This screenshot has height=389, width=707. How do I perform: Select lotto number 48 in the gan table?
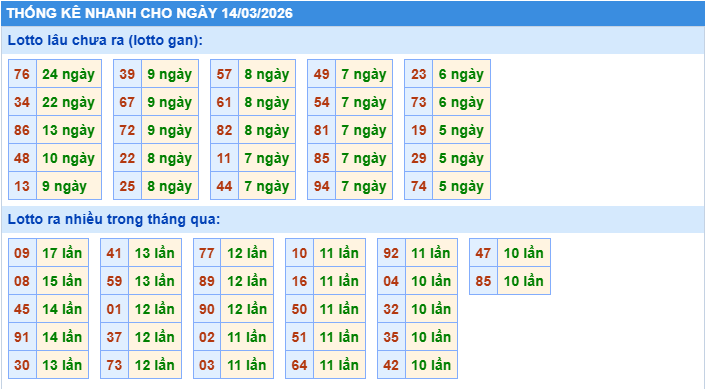pos(22,158)
